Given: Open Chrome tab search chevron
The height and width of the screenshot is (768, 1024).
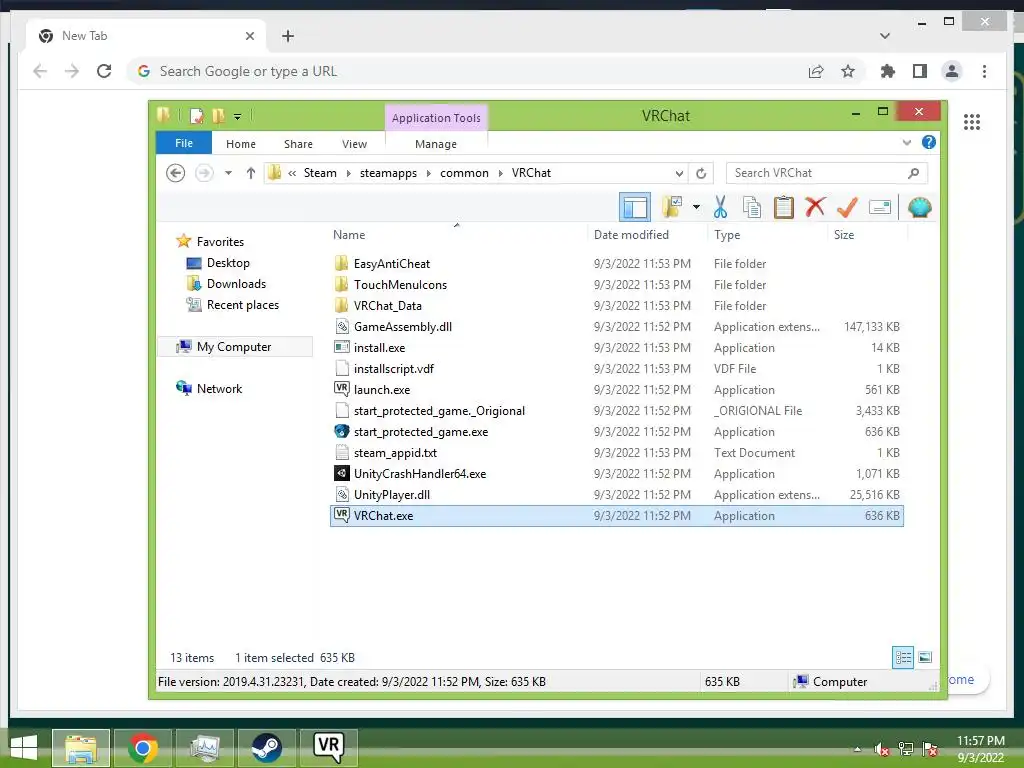Looking at the screenshot, I should [x=885, y=36].
